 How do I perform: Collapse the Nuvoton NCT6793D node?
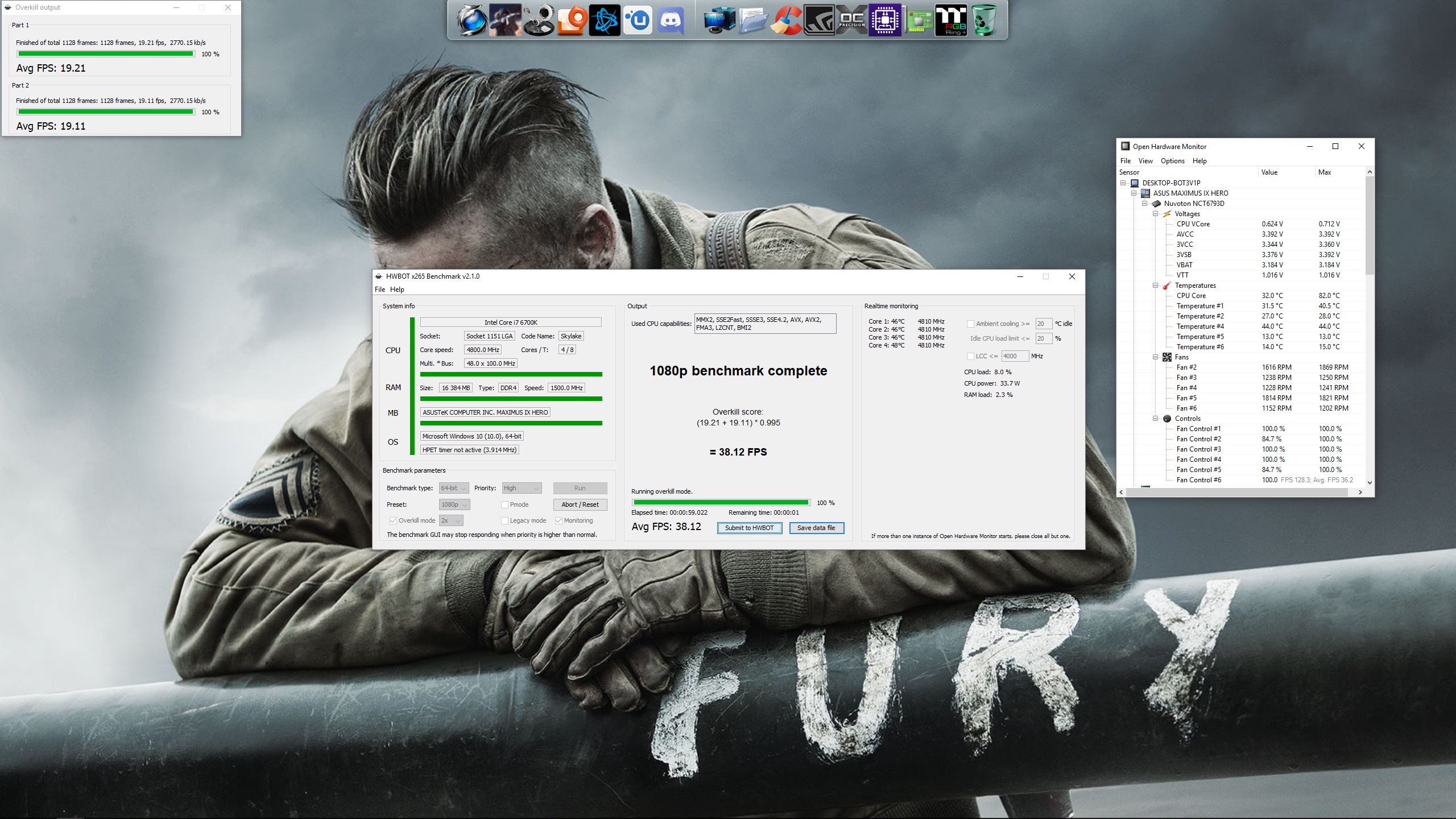[1145, 204]
